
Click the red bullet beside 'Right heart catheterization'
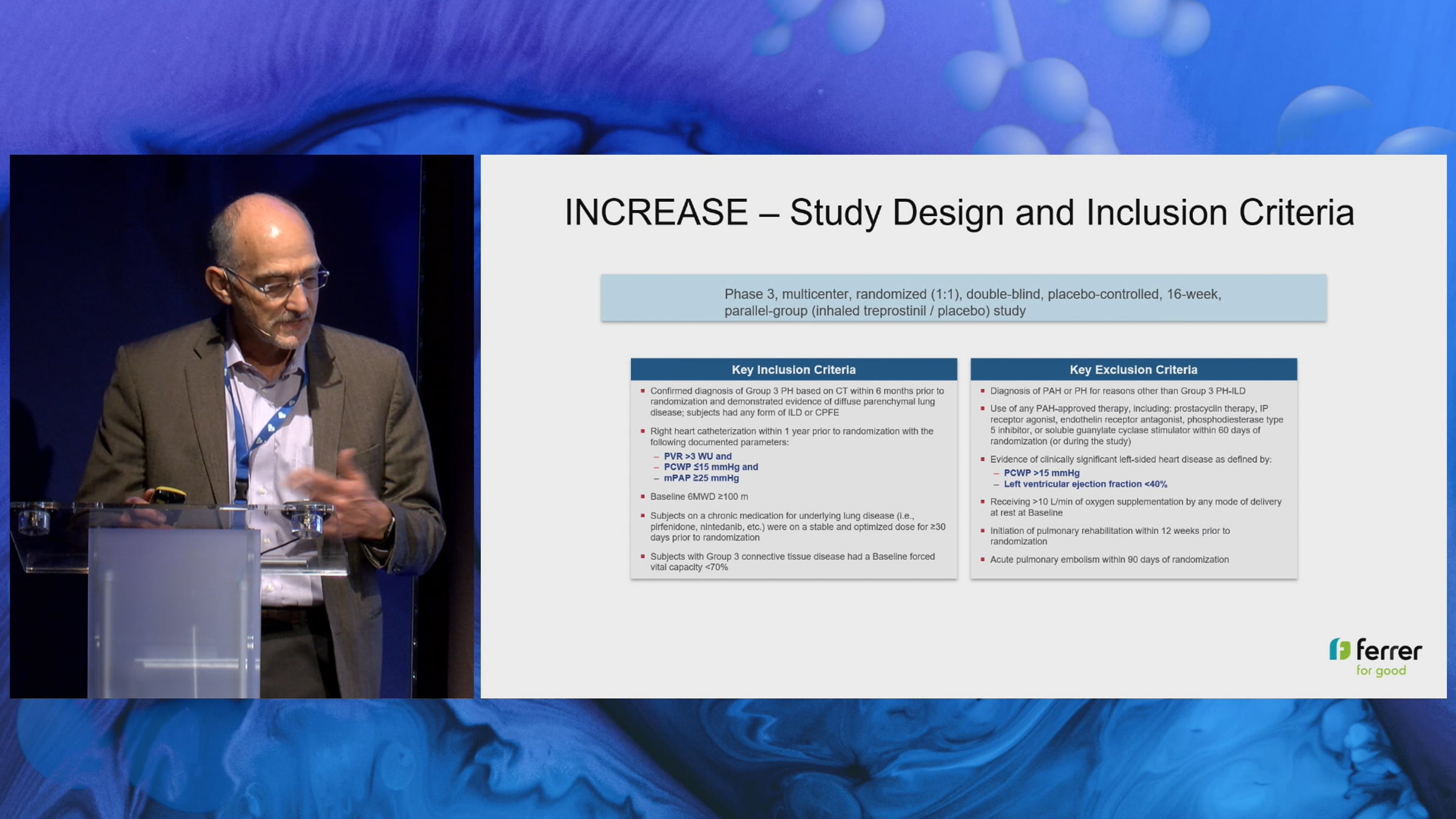[642, 431]
